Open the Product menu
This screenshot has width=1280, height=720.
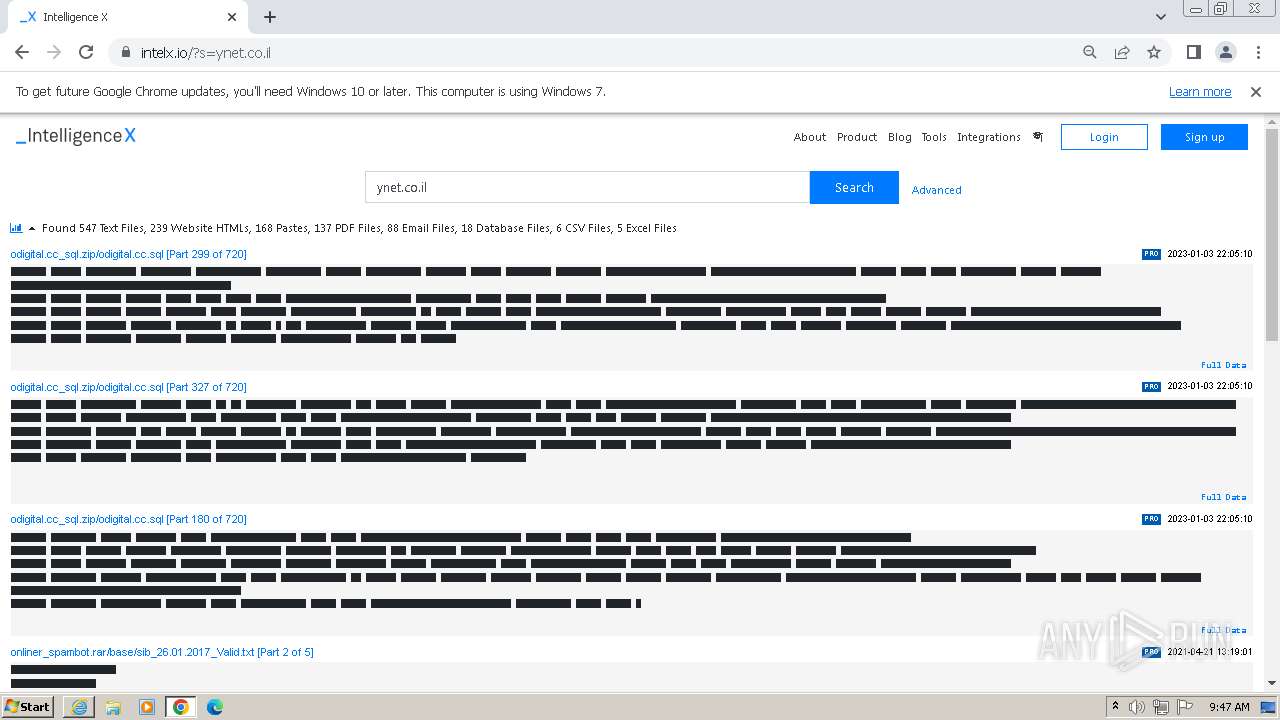[857, 137]
